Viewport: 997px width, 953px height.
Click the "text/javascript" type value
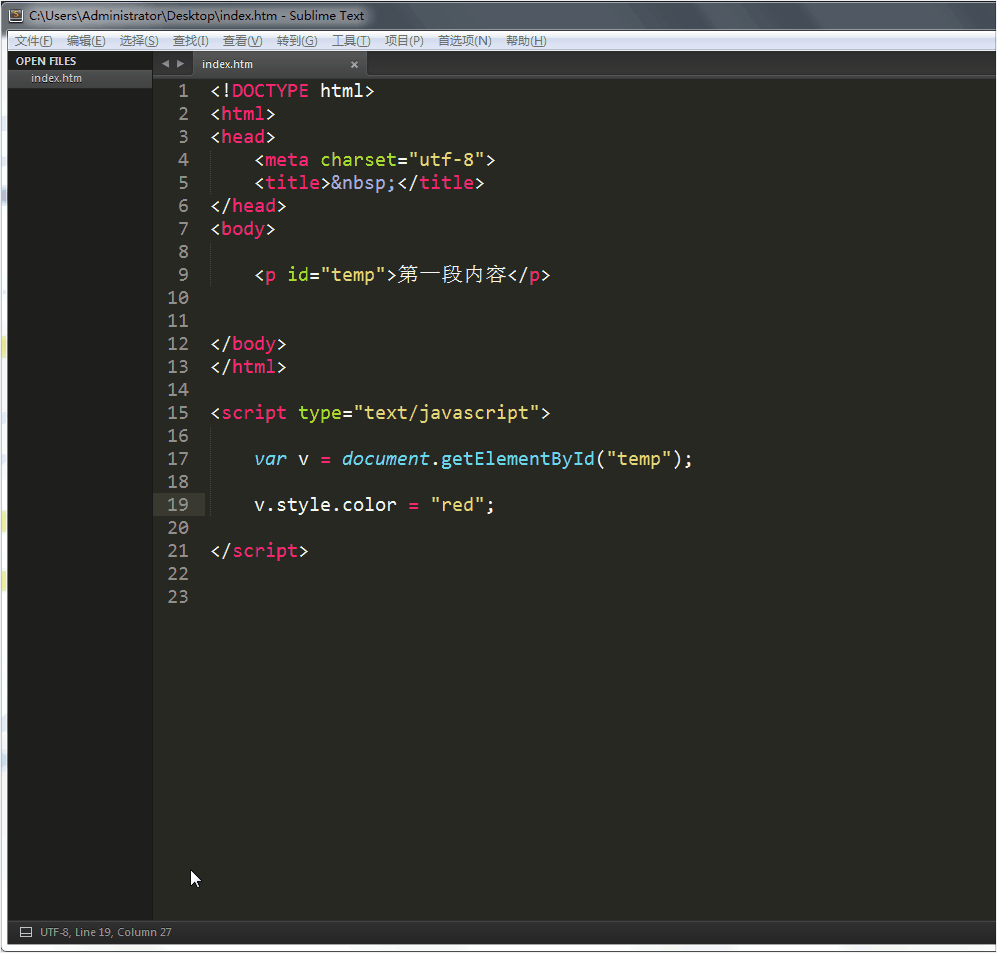(x=446, y=413)
